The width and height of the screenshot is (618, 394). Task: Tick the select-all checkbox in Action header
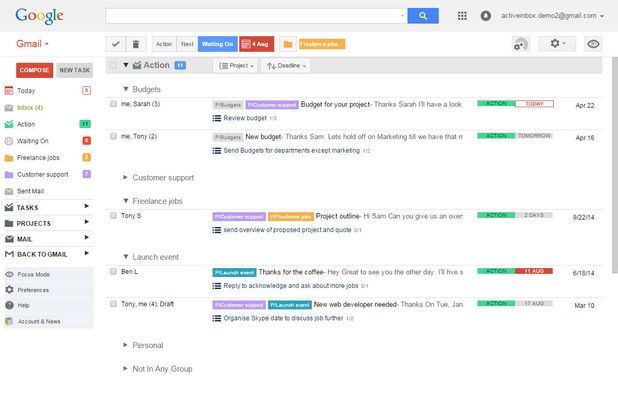click(x=113, y=65)
